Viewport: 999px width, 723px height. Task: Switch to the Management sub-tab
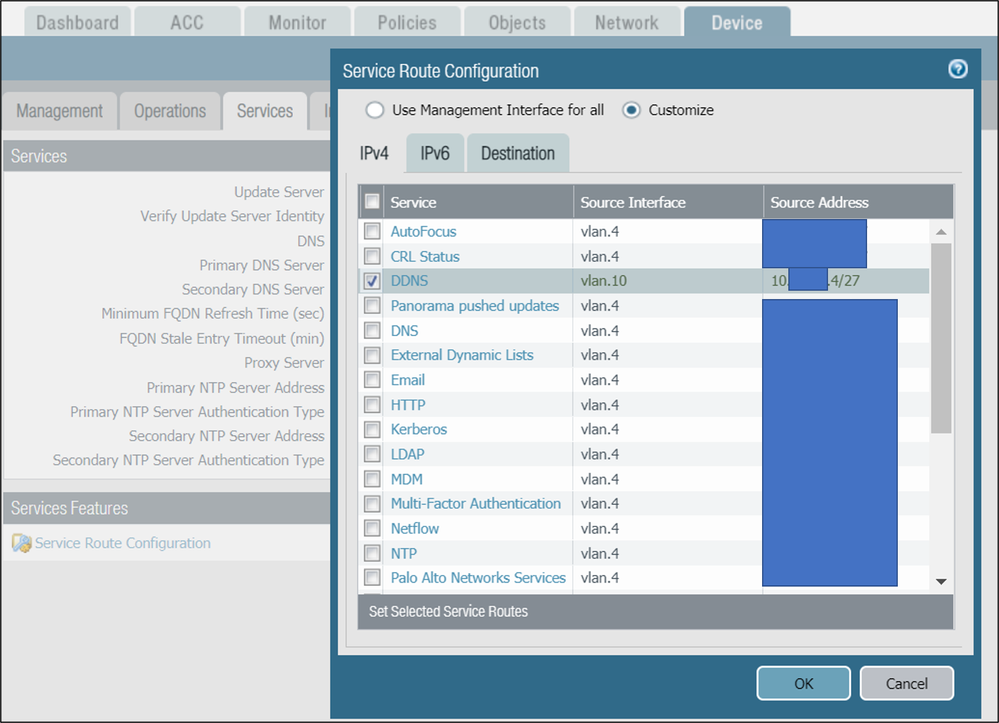(60, 111)
